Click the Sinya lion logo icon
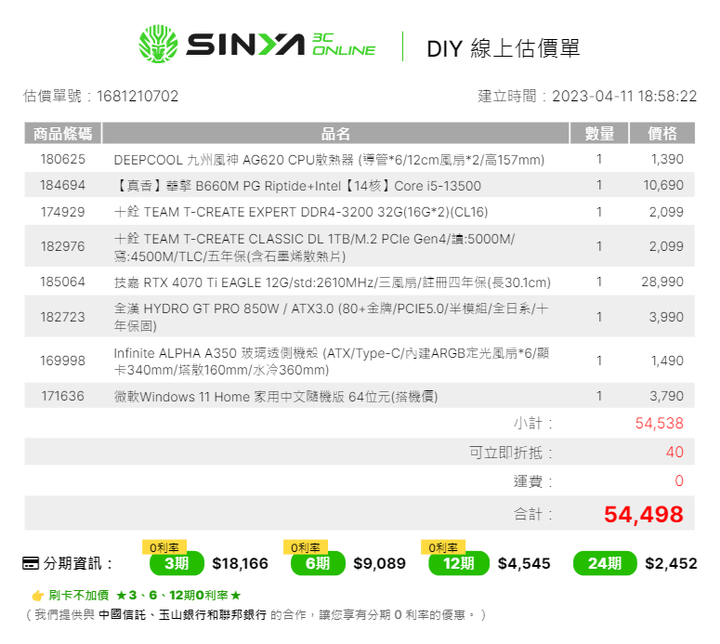Screen dimensions: 720x644 point(158,44)
